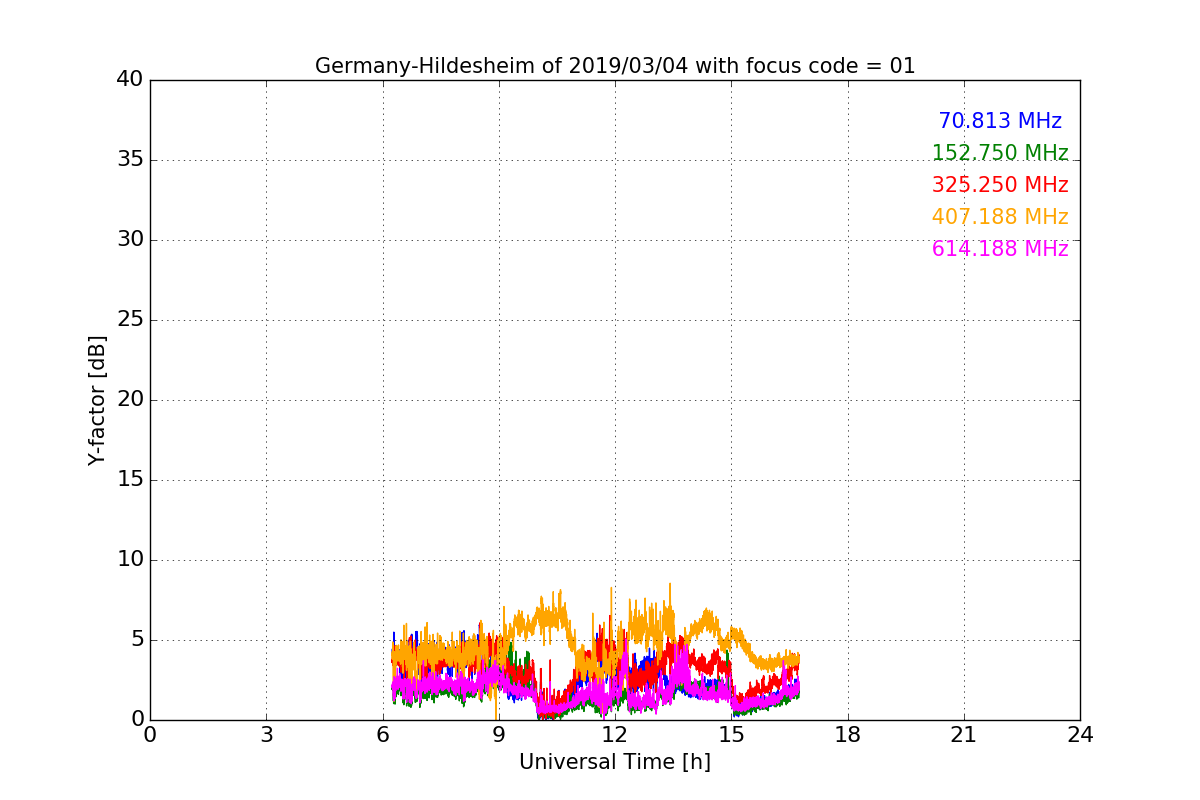This screenshot has height=800, width=1200.
Task: Select the 70.813 MHz legend label
Action: coord(1000,121)
